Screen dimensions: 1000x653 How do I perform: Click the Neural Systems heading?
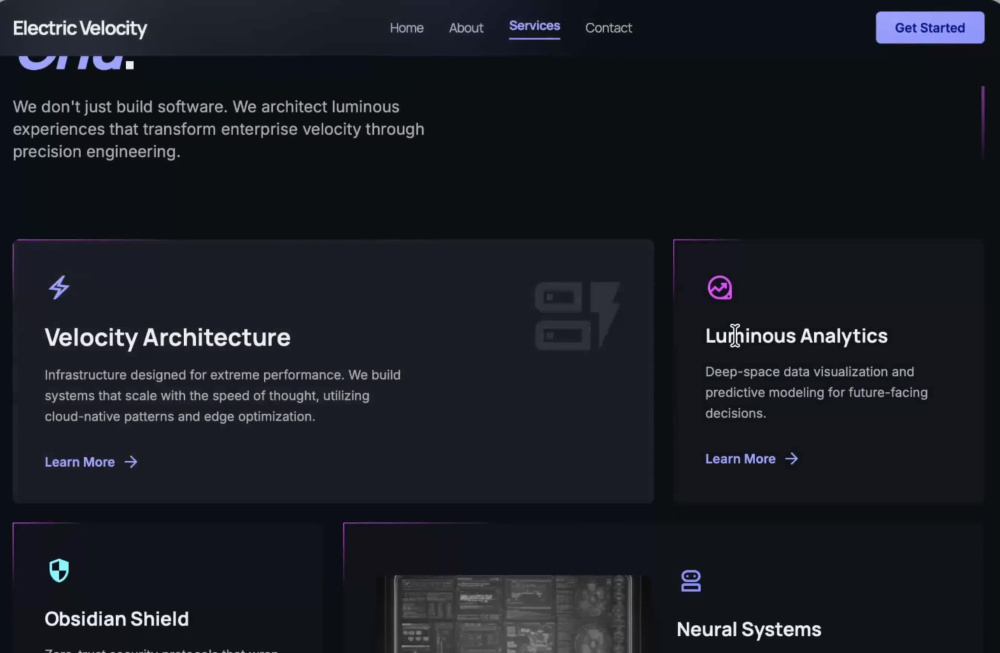point(749,629)
